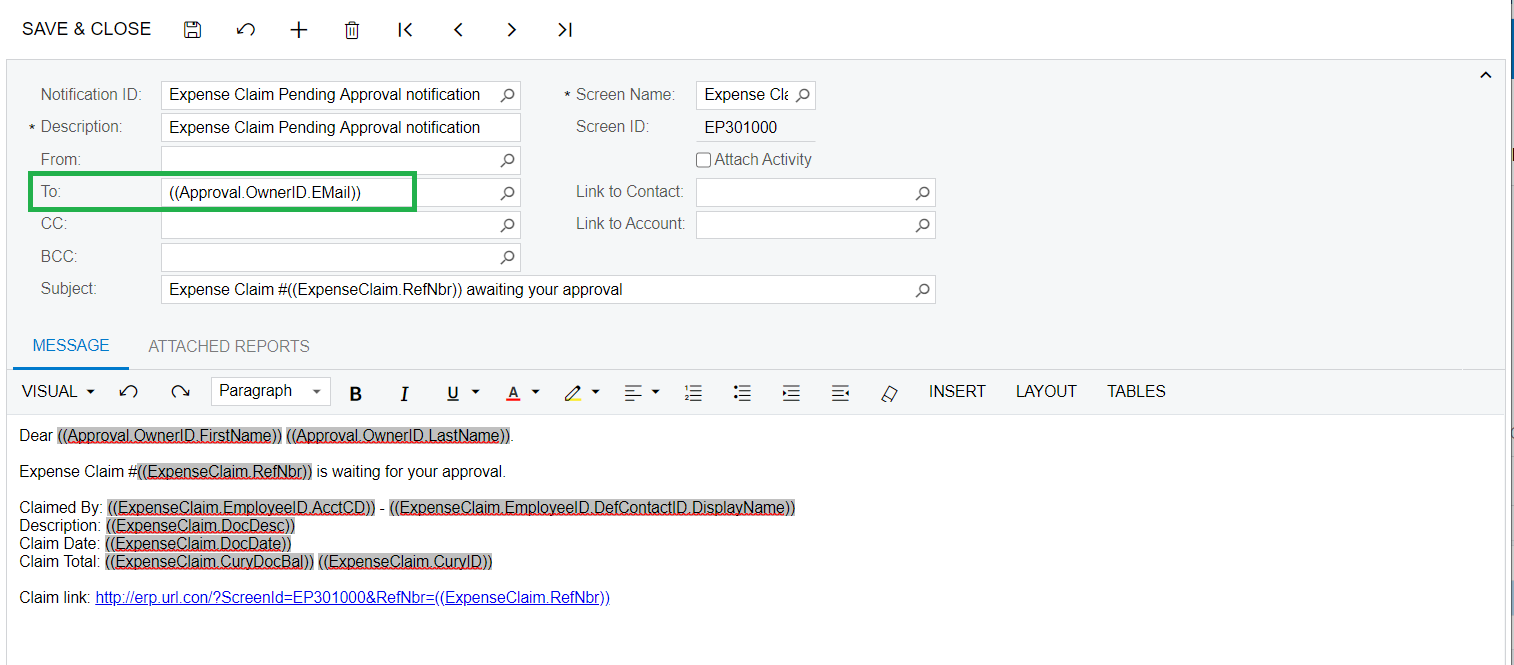Open Screen Name lookup magnifier
The height and width of the screenshot is (665, 1514).
click(x=803, y=95)
